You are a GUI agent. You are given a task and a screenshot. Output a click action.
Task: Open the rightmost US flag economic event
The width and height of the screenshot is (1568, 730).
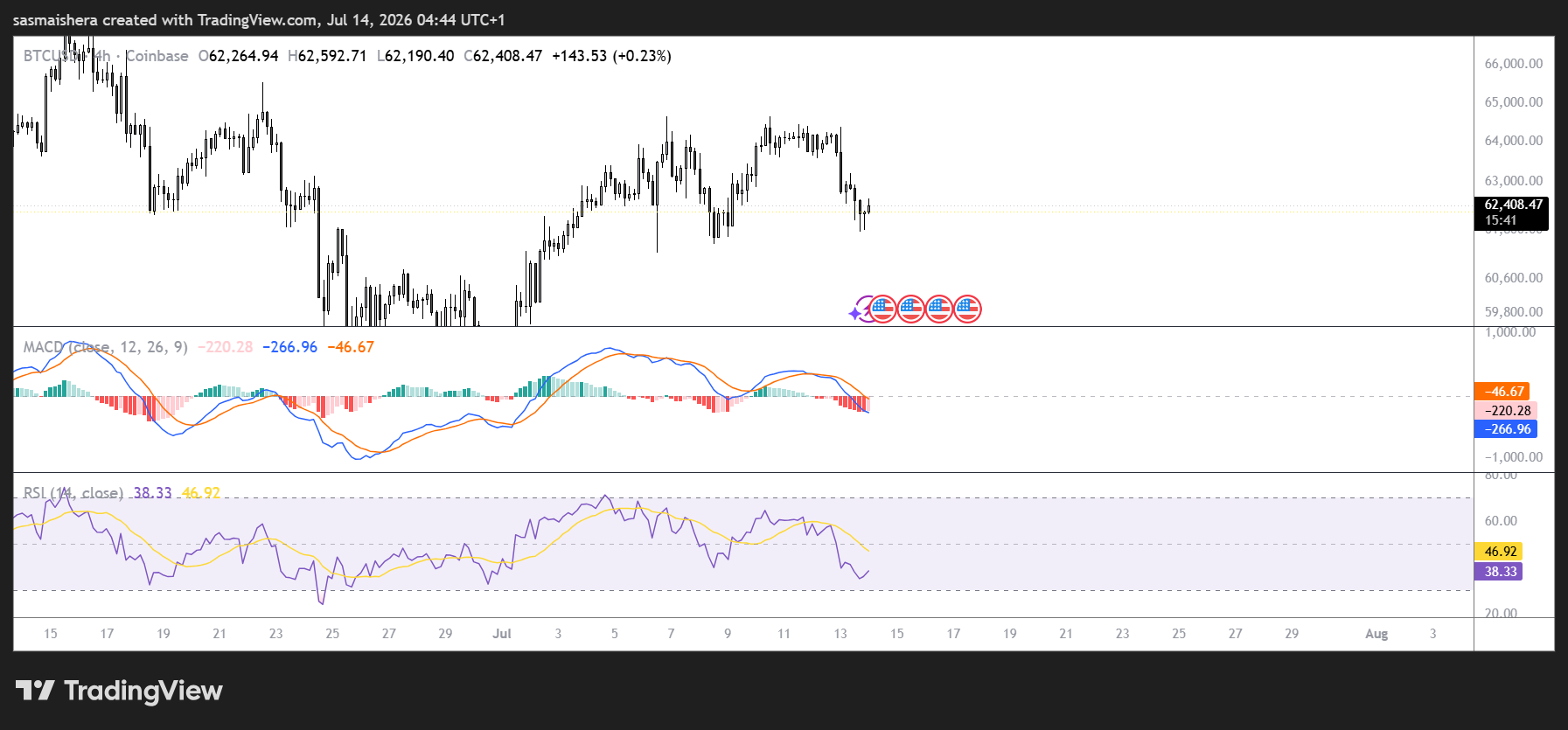coord(967,309)
